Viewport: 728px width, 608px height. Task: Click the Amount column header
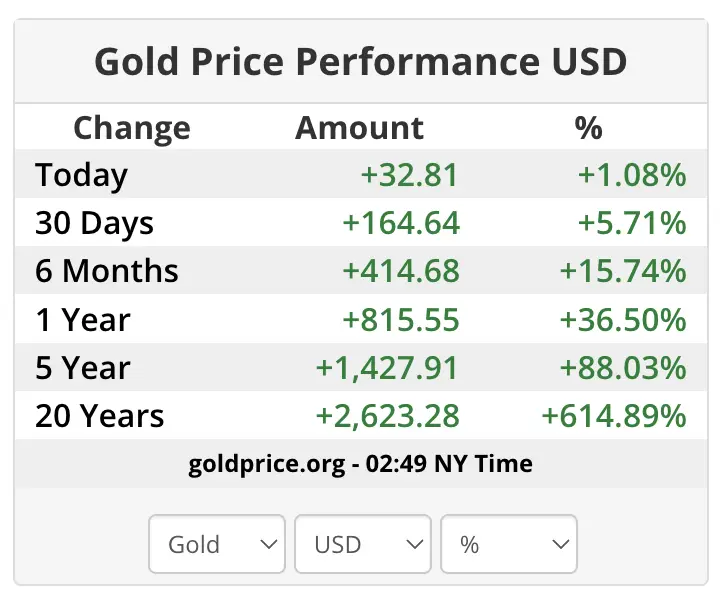359,128
